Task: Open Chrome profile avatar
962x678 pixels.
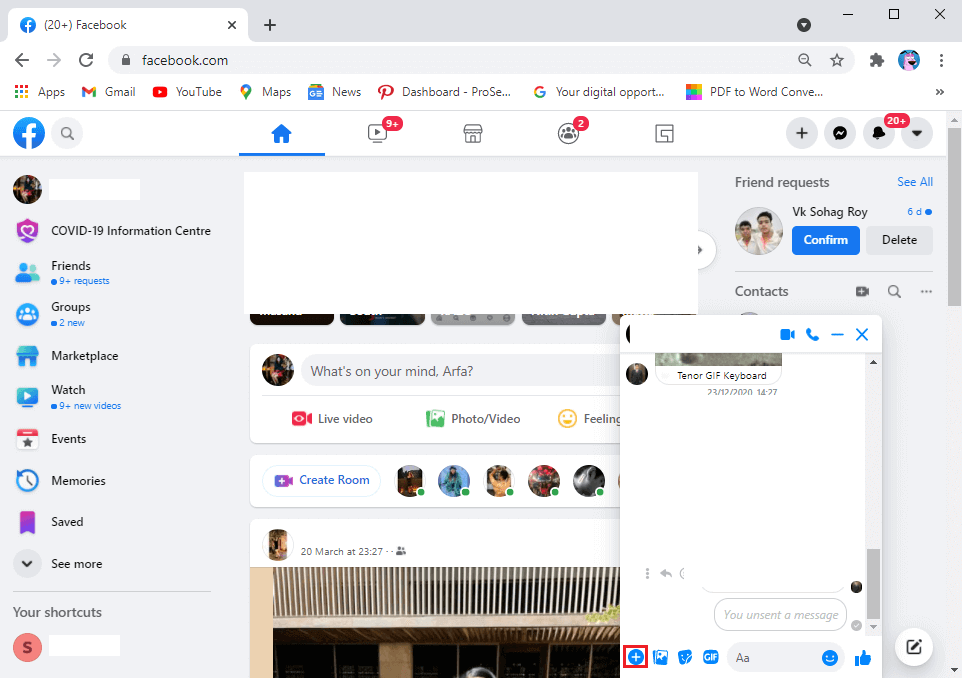Action: 909,60
